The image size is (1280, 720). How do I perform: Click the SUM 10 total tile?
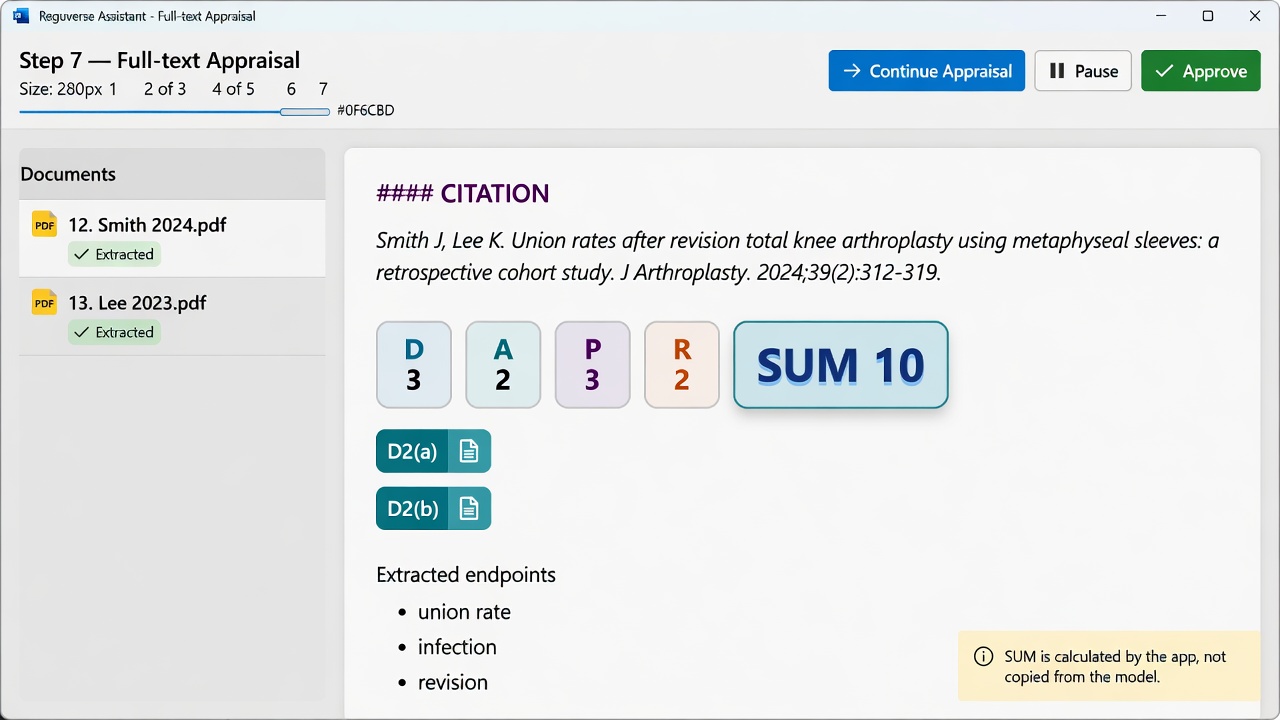click(841, 365)
